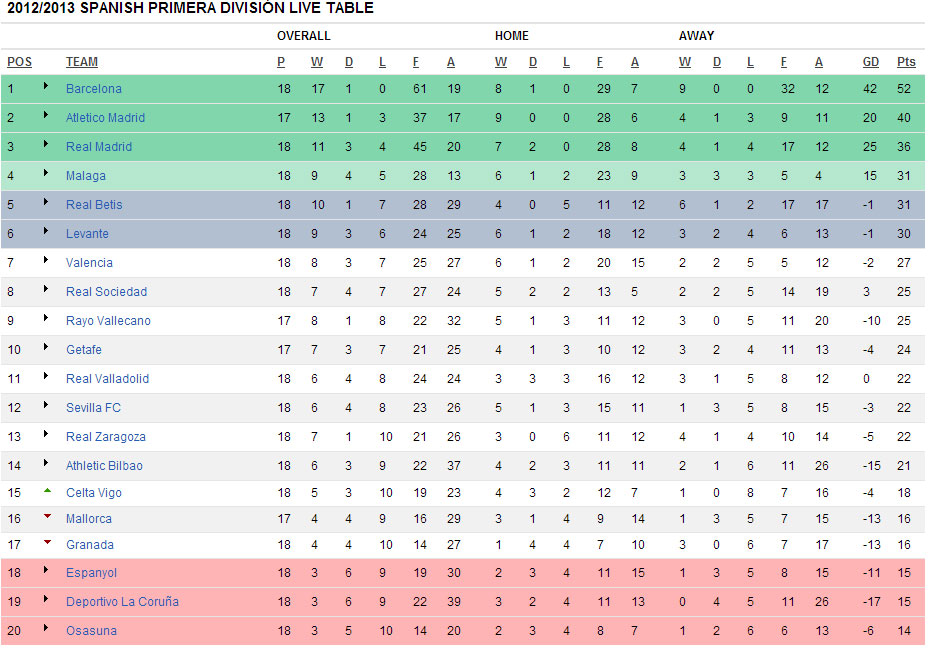
Task: Click the arrow icon beside Real Madrid
Action: pos(46,145)
